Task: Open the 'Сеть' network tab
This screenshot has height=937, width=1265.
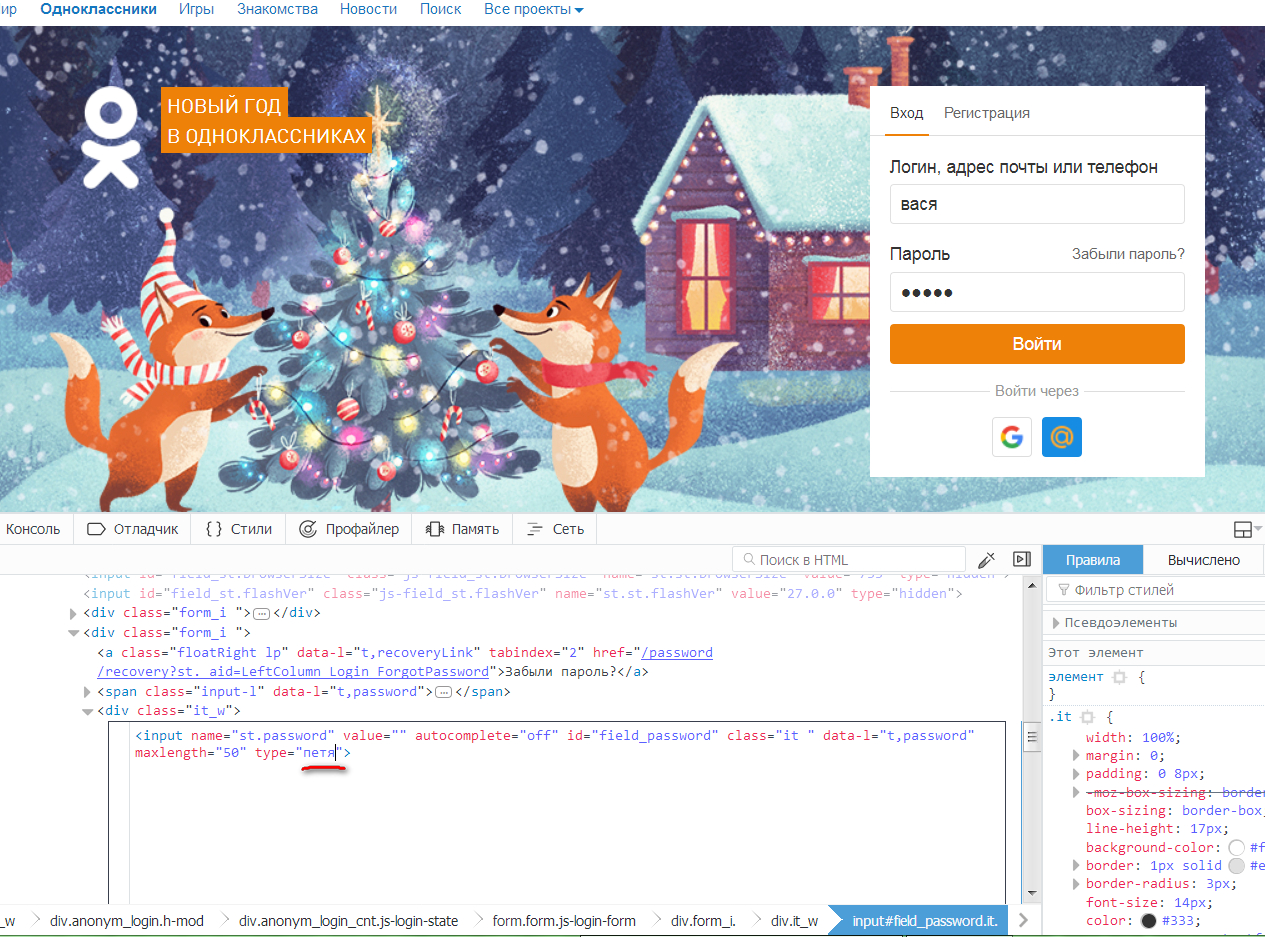Action: tap(556, 529)
